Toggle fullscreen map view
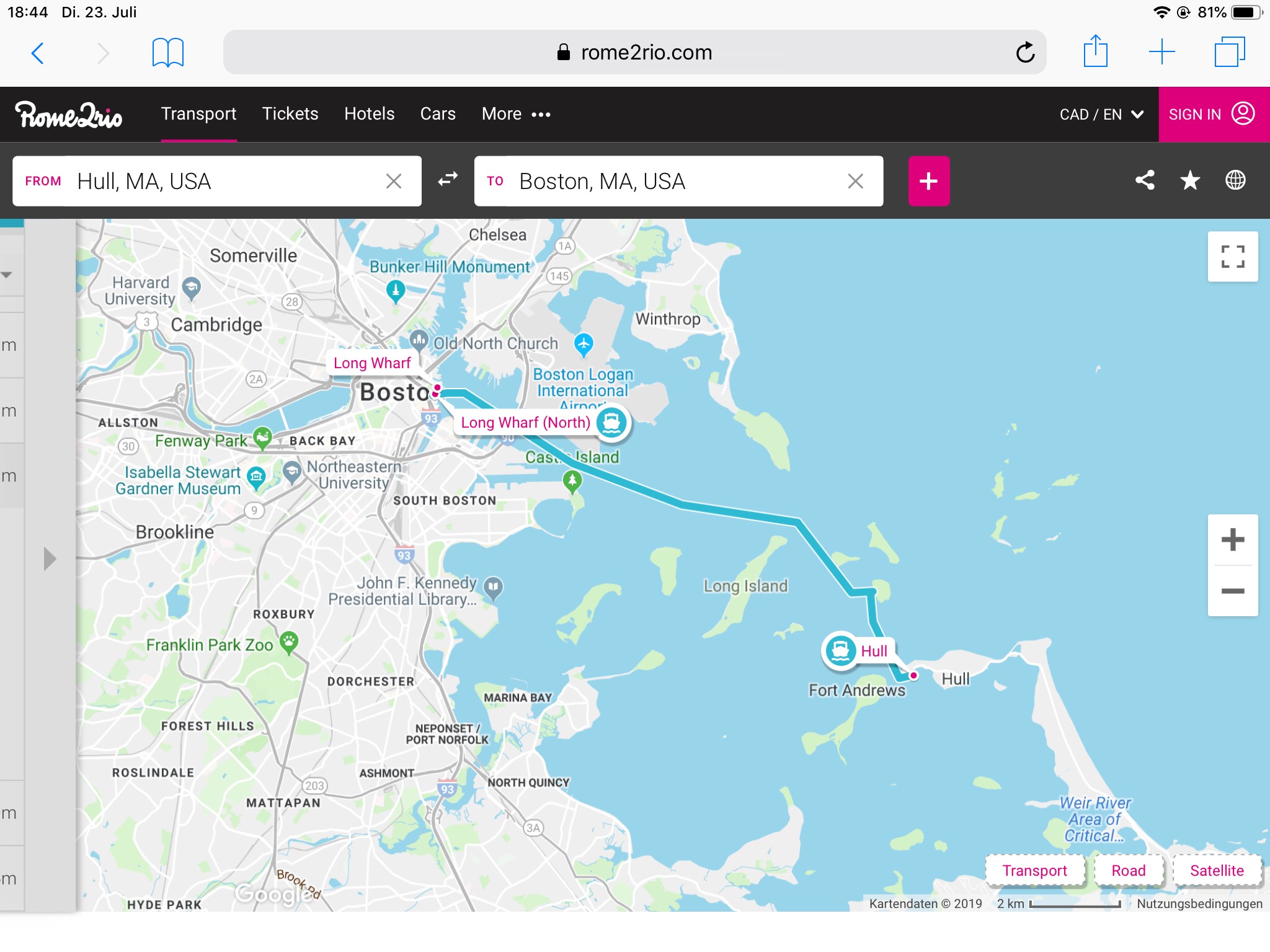 (1233, 257)
